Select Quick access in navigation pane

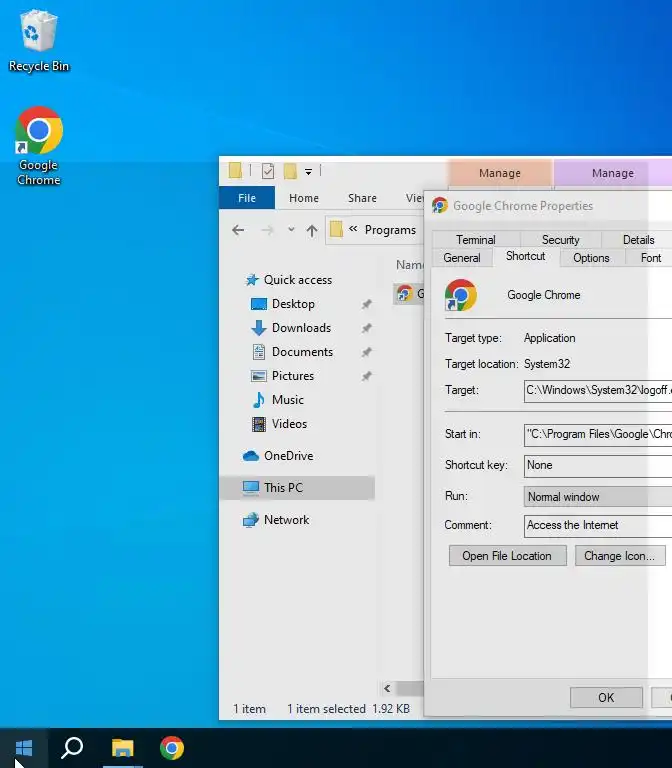tap(288, 280)
